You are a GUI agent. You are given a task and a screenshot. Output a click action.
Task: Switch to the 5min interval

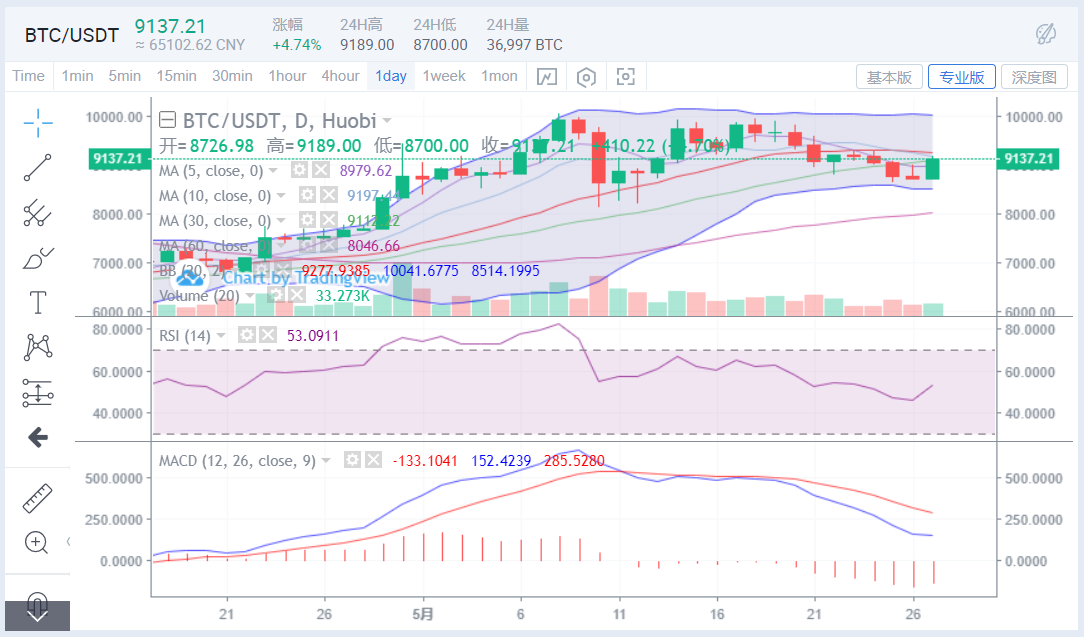tap(124, 76)
